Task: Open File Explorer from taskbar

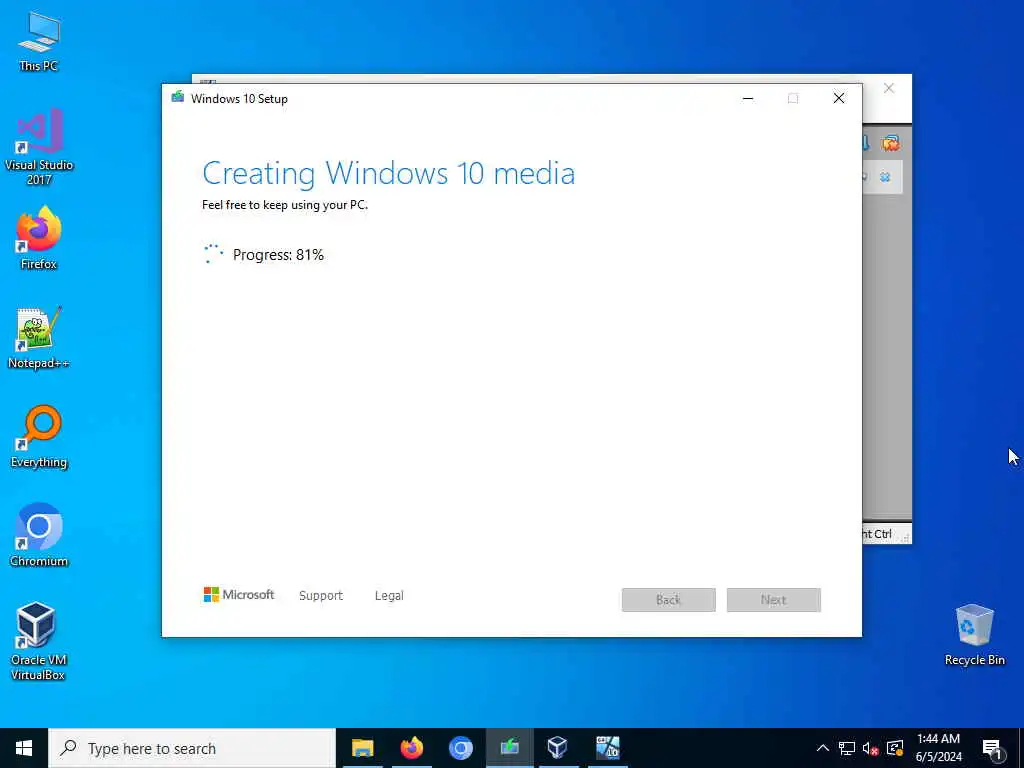Action: pyautogui.click(x=362, y=748)
